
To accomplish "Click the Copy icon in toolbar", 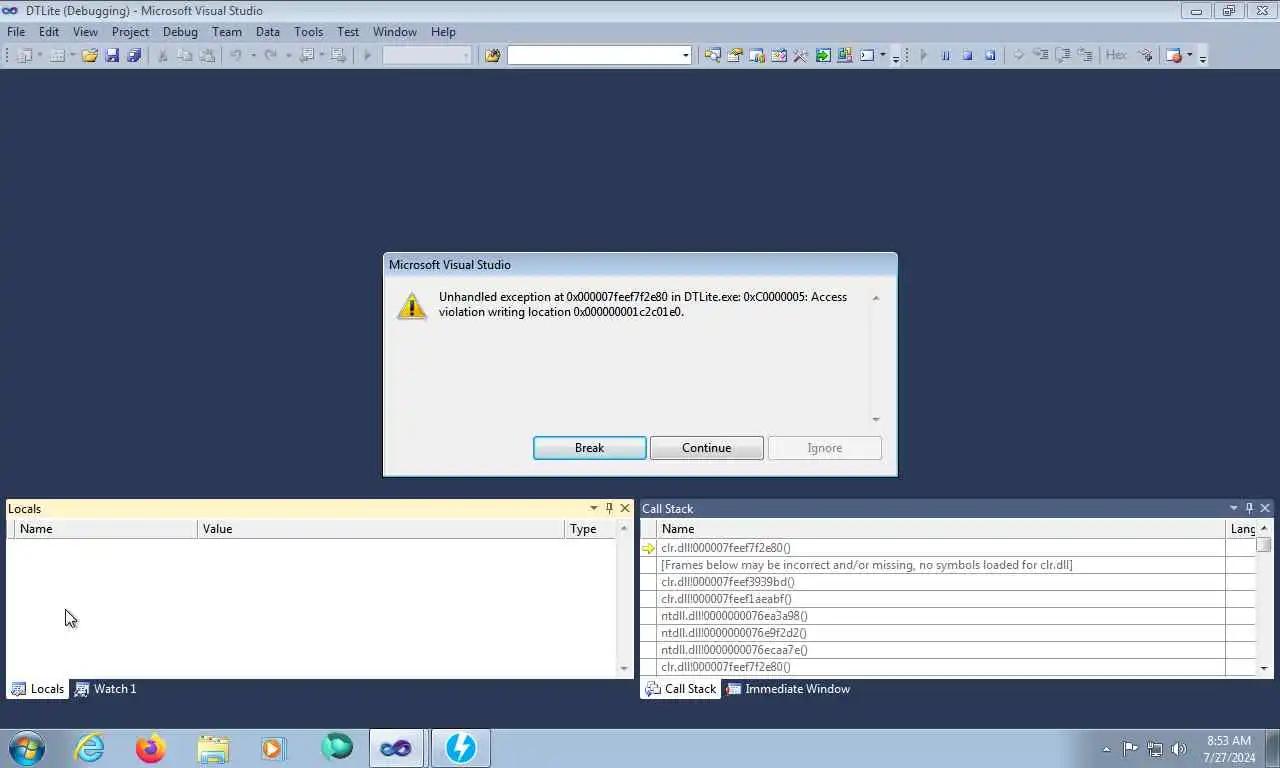I will pyautogui.click(x=185, y=55).
